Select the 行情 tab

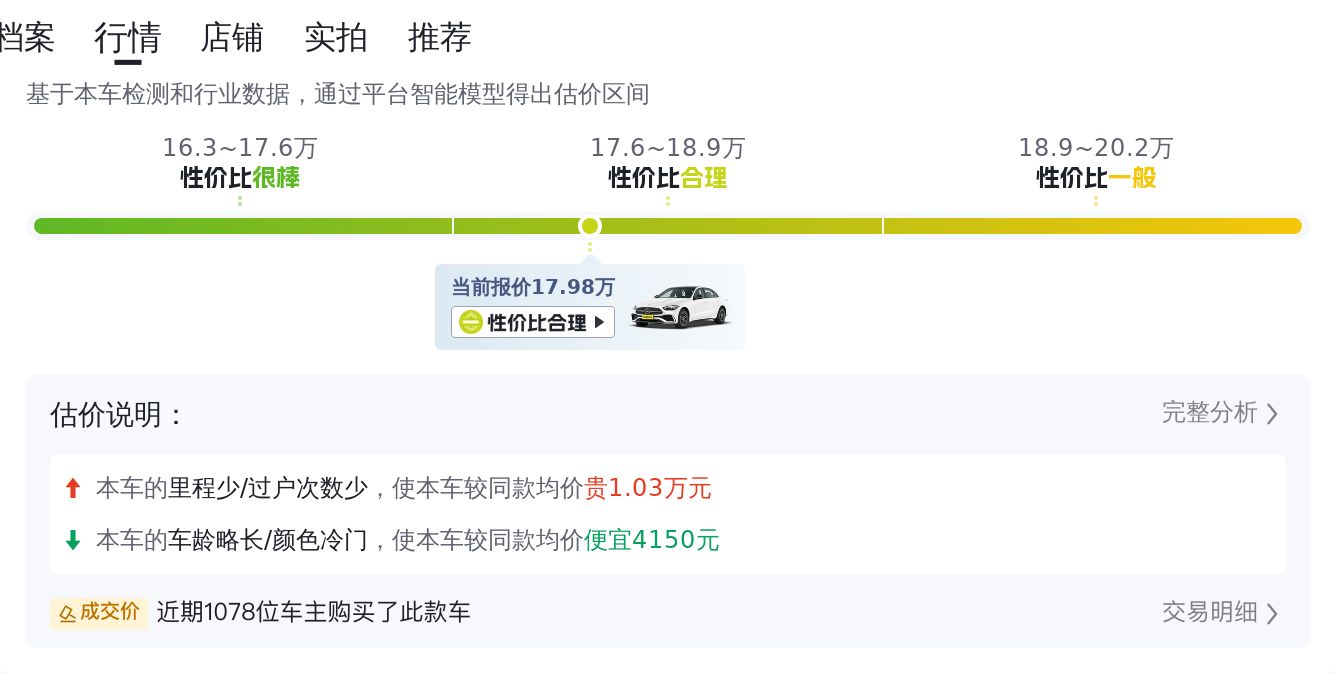(128, 38)
